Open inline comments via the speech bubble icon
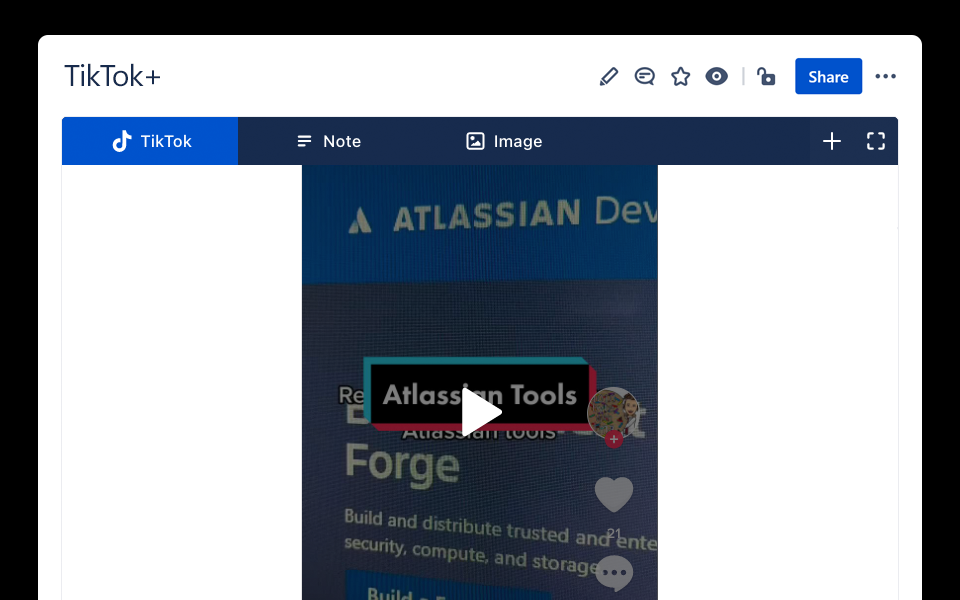960x600 pixels. coord(645,77)
